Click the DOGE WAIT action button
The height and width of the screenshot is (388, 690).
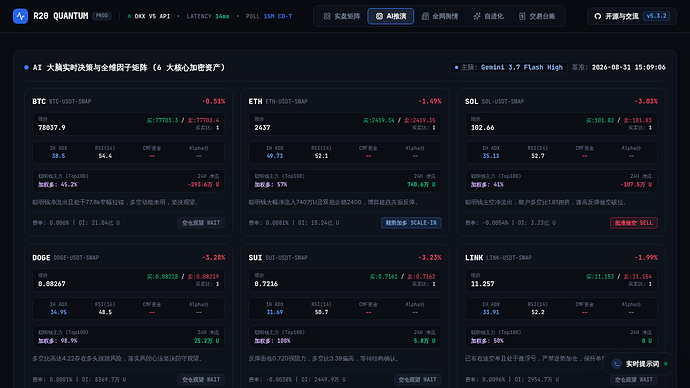[x=201, y=379]
